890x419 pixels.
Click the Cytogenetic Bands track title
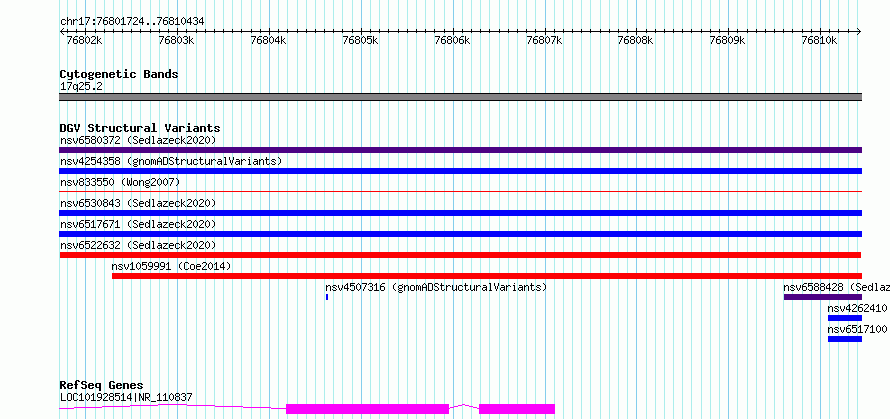[x=119, y=74]
